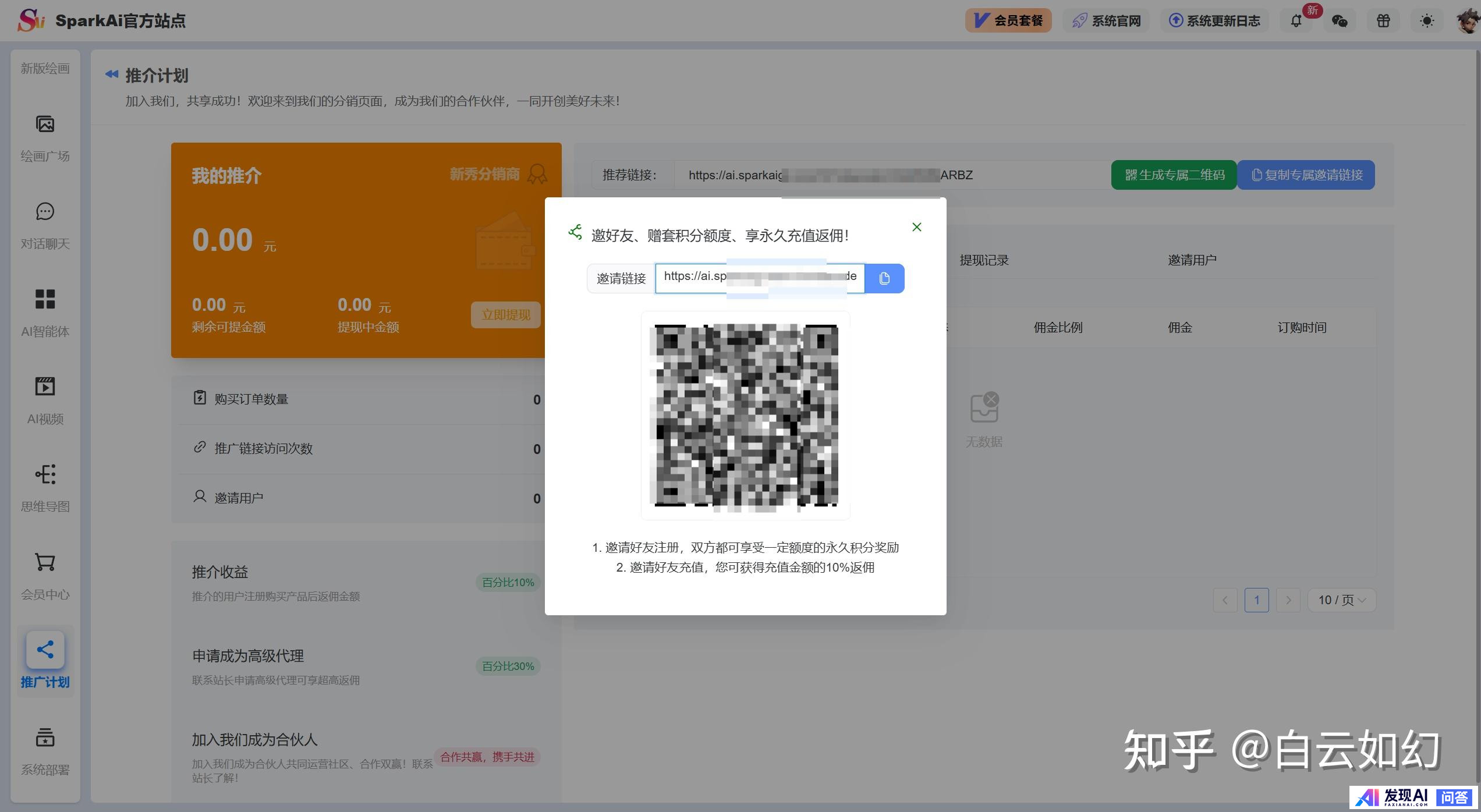Open 系统更新日志 changelog
The image size is (1481, 812).
tap(1214, 21)
